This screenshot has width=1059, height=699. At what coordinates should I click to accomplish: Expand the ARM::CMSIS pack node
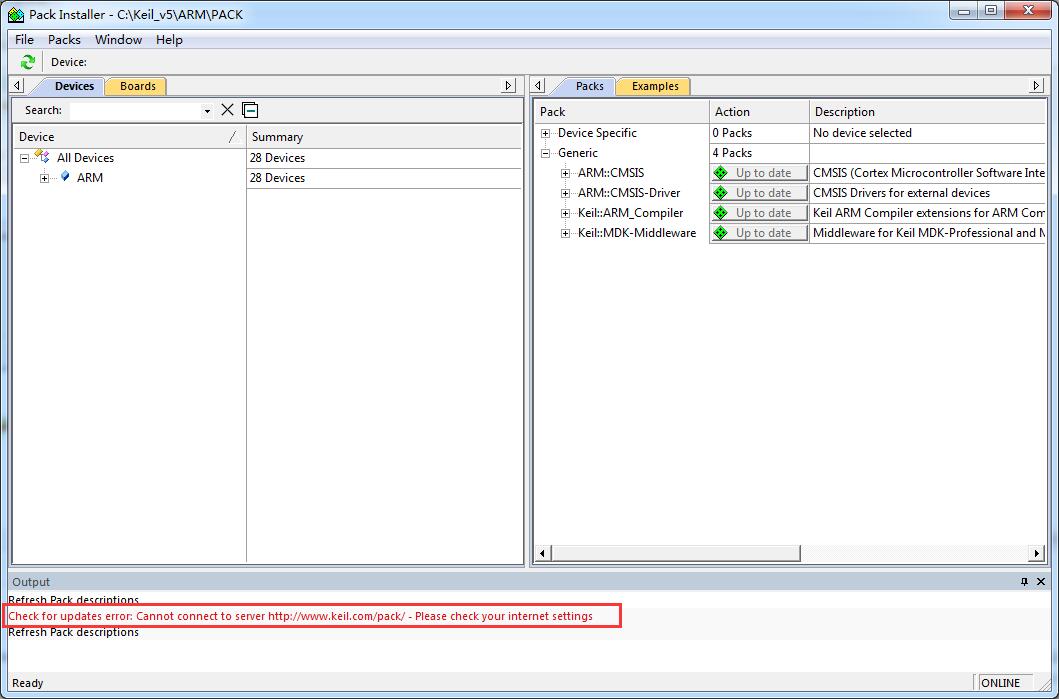(x=565, y=174)
